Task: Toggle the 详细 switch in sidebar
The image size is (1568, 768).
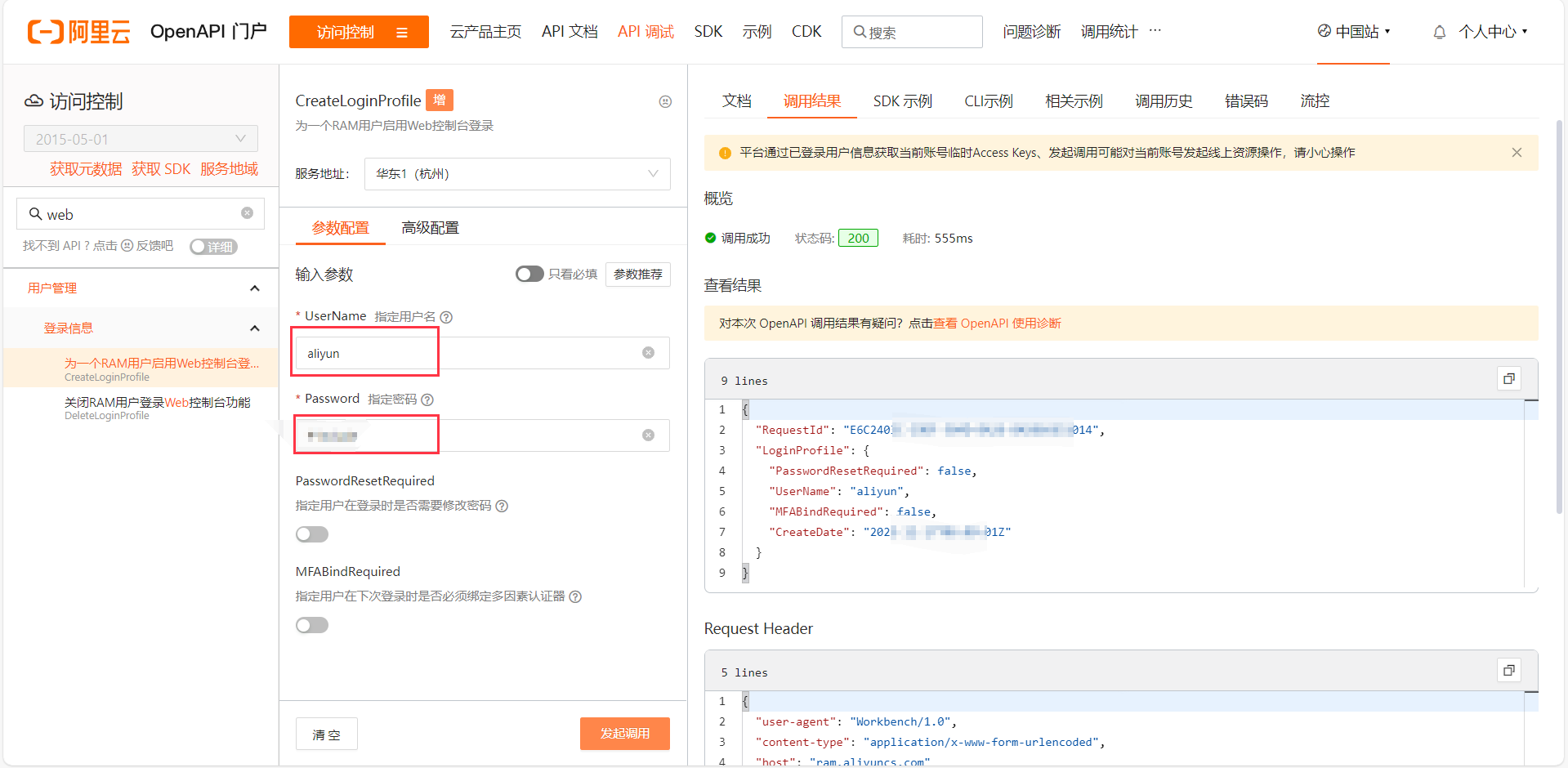Action: 213,247
